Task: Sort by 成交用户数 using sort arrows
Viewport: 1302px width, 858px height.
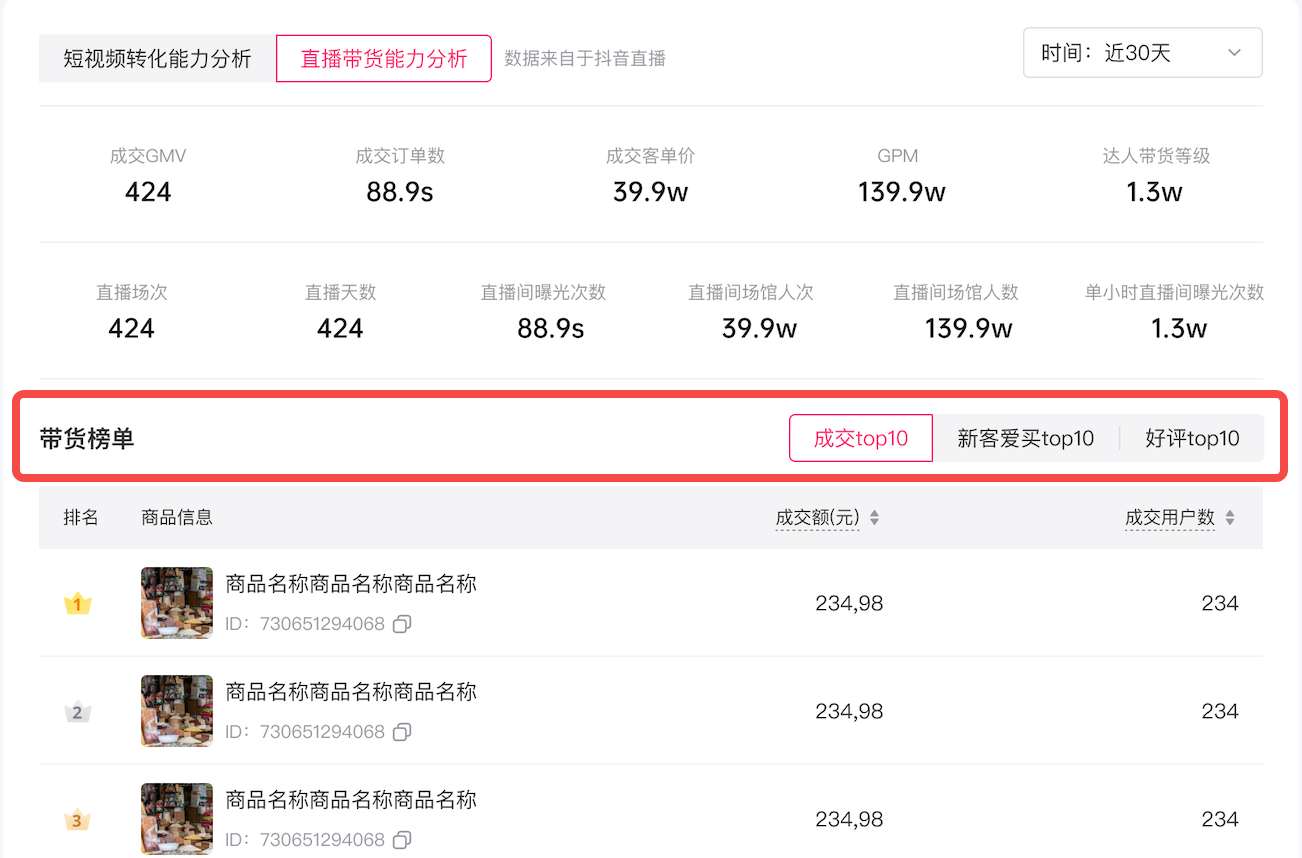Action: point(1230,518)
